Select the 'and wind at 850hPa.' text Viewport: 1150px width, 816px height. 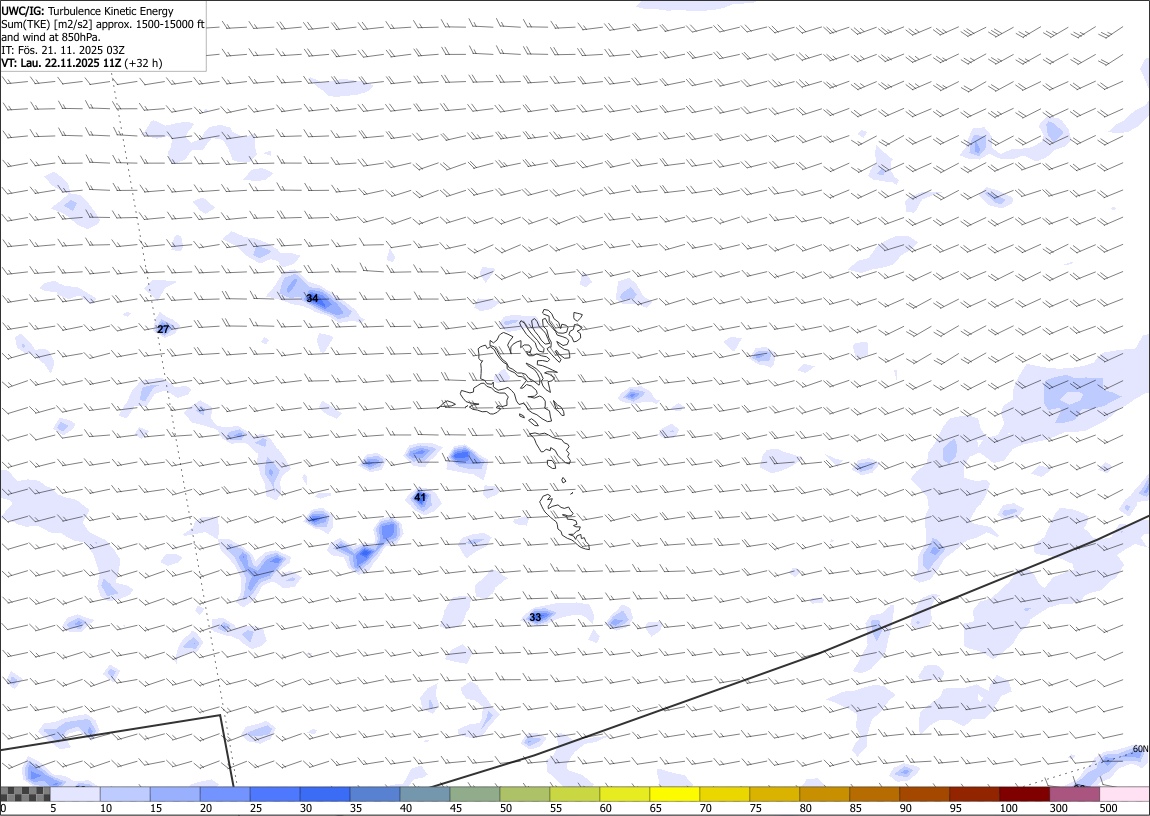51,37
